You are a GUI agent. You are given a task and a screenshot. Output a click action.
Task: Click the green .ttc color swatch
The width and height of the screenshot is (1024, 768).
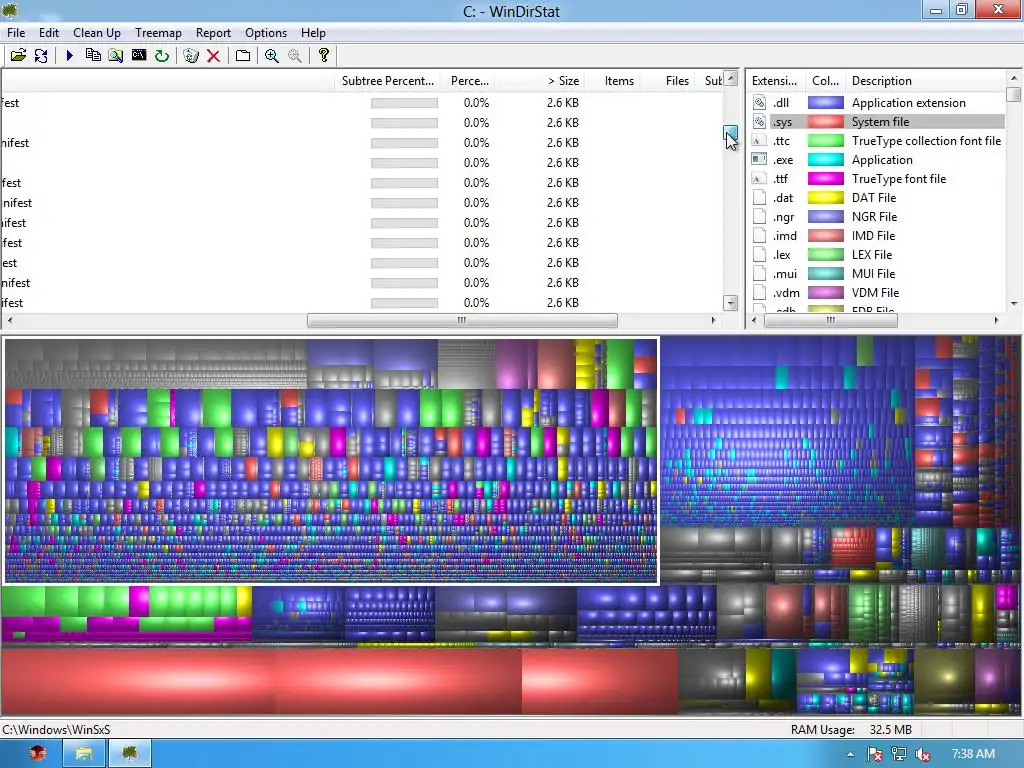coord(825,140)
